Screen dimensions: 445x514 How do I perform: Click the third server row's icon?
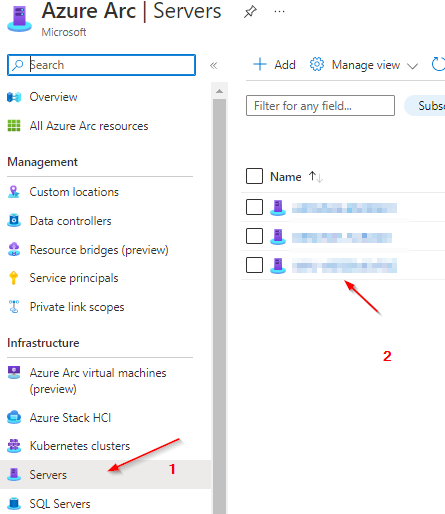pos(278,266)
